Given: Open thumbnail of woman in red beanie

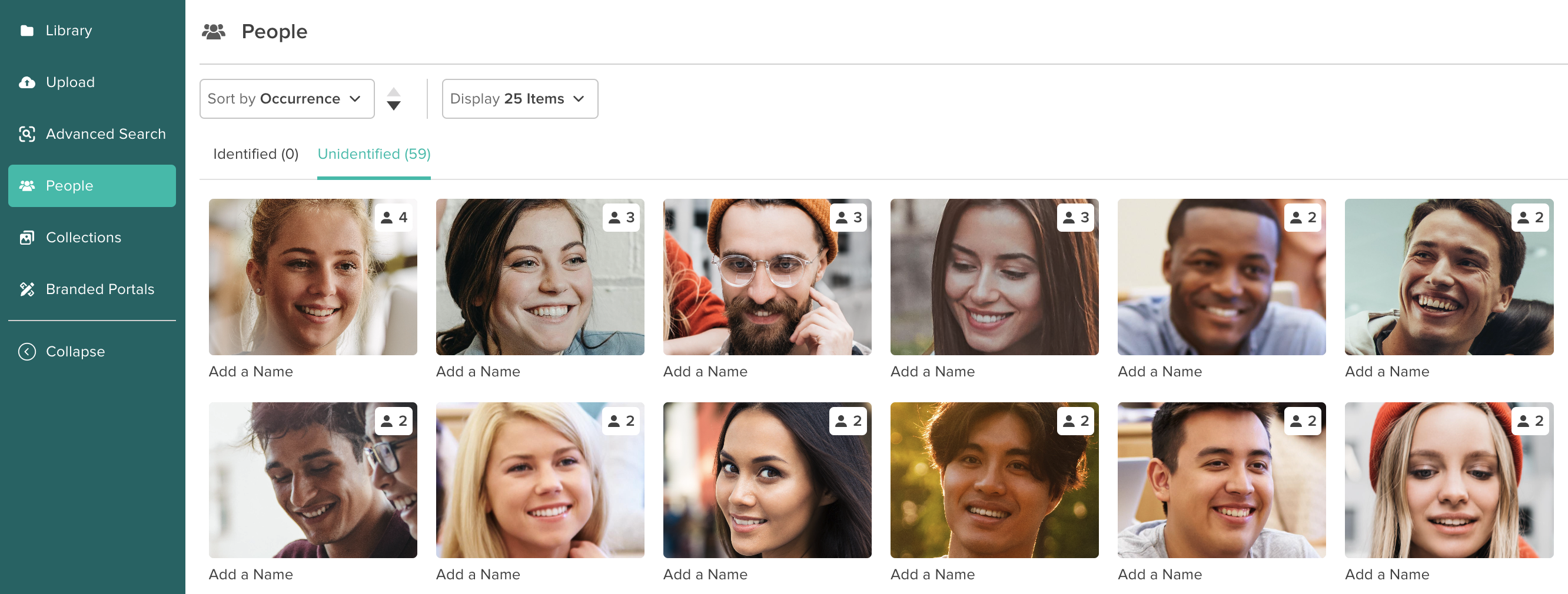Looking at the screenshot, I should [x=1448, y=480].
